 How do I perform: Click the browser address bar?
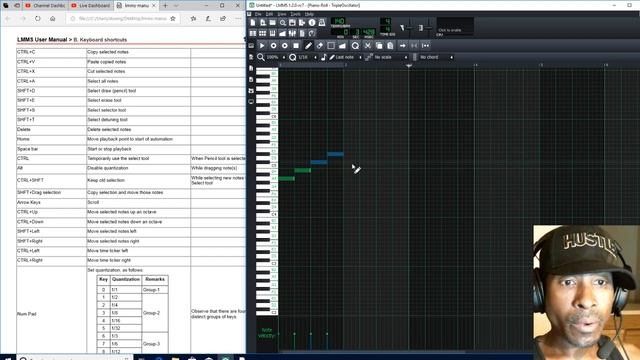(122, 18)
